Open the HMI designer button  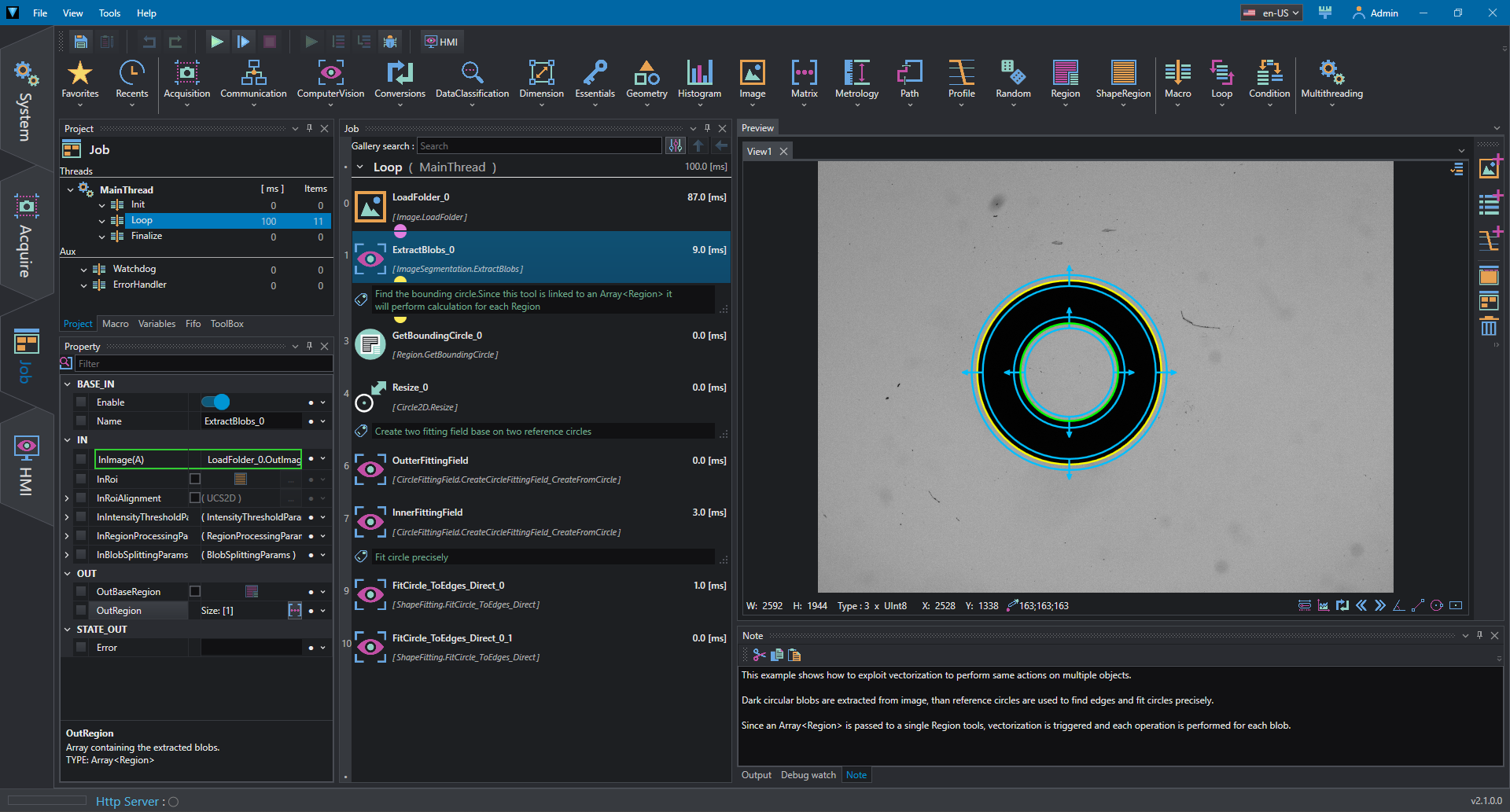click(441, 42)
